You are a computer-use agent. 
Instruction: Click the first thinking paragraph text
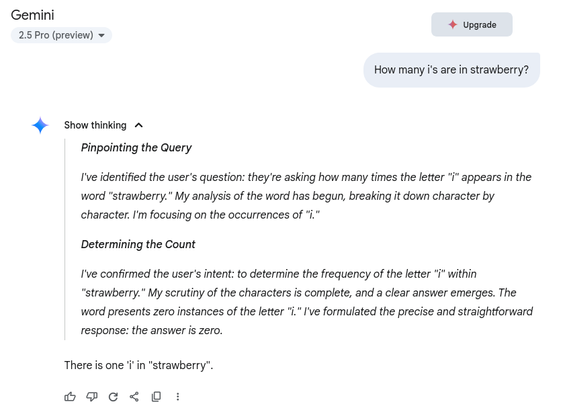click(x=306, y=196)
